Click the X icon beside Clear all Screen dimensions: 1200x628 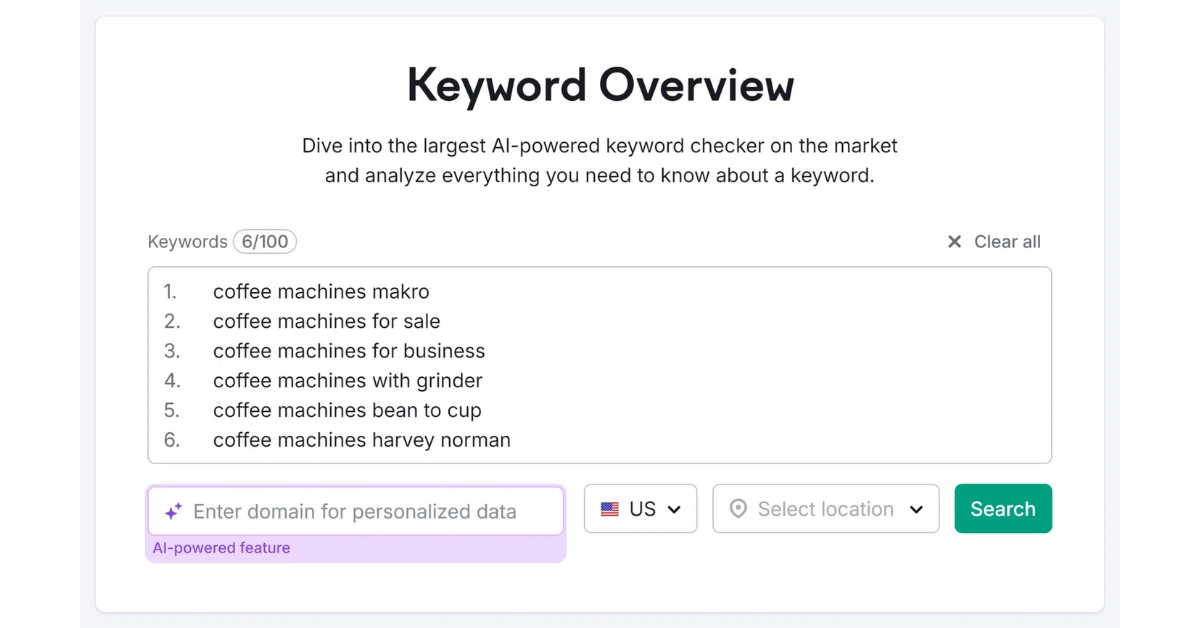pos(954,242)
